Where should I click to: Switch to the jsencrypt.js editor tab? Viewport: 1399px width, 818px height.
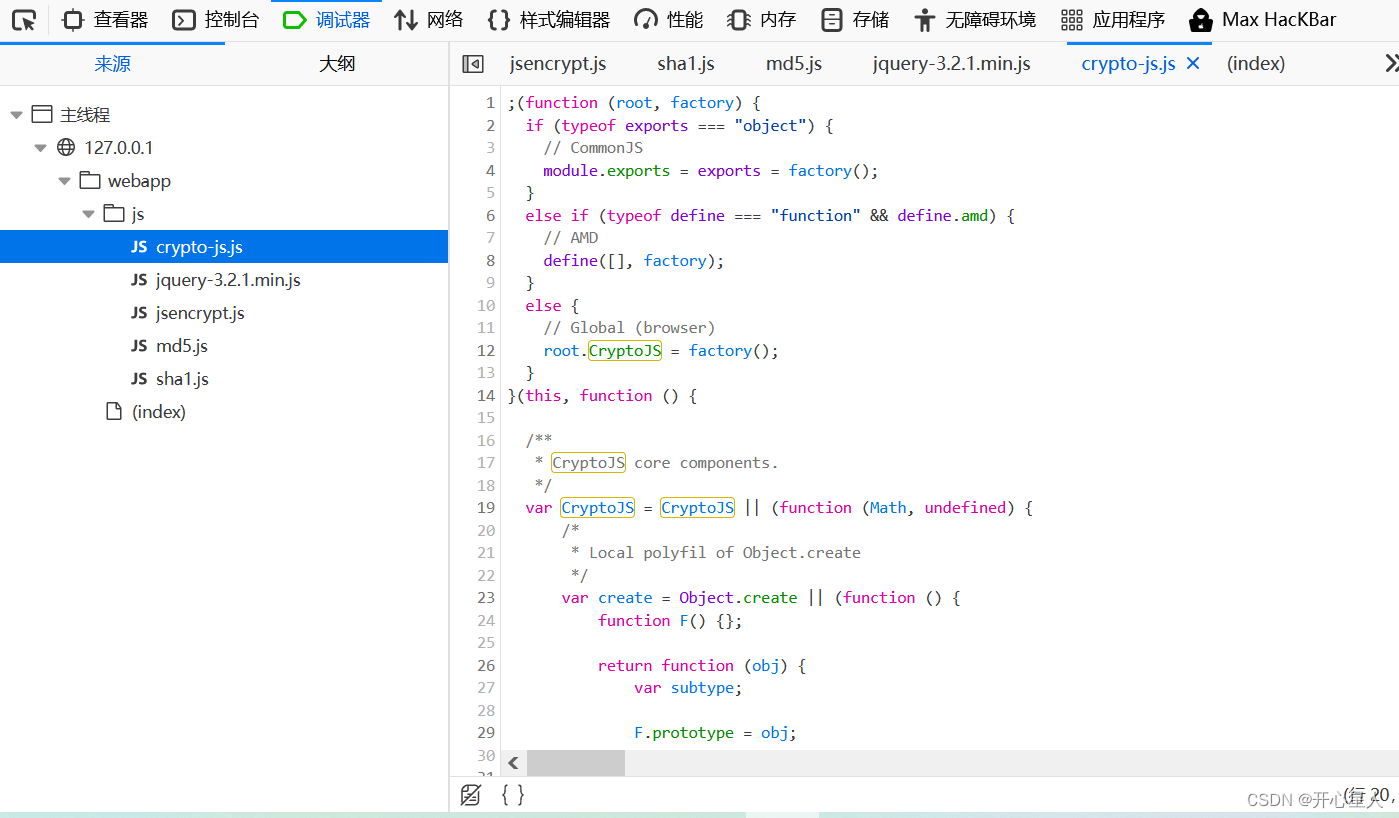coord(558,64)
